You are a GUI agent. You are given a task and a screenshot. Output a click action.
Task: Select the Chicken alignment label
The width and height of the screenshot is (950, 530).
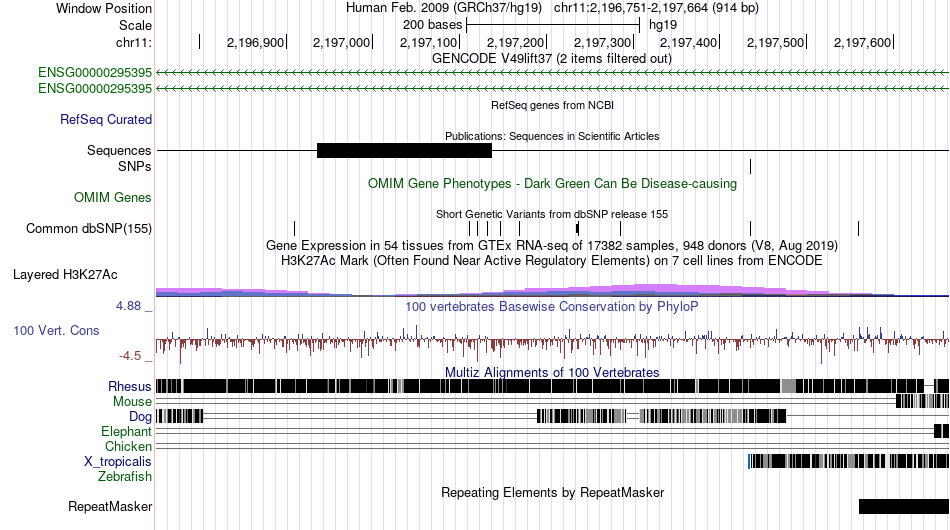click(x=128, y=446)
